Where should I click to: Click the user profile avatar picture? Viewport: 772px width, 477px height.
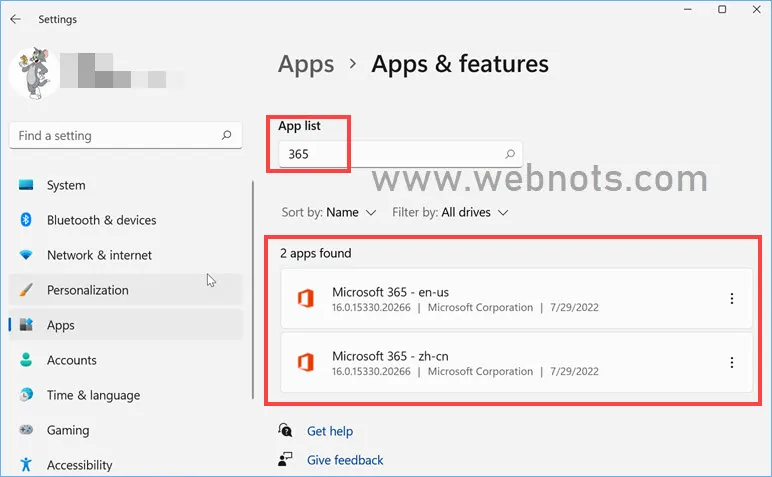coord(32,74)
